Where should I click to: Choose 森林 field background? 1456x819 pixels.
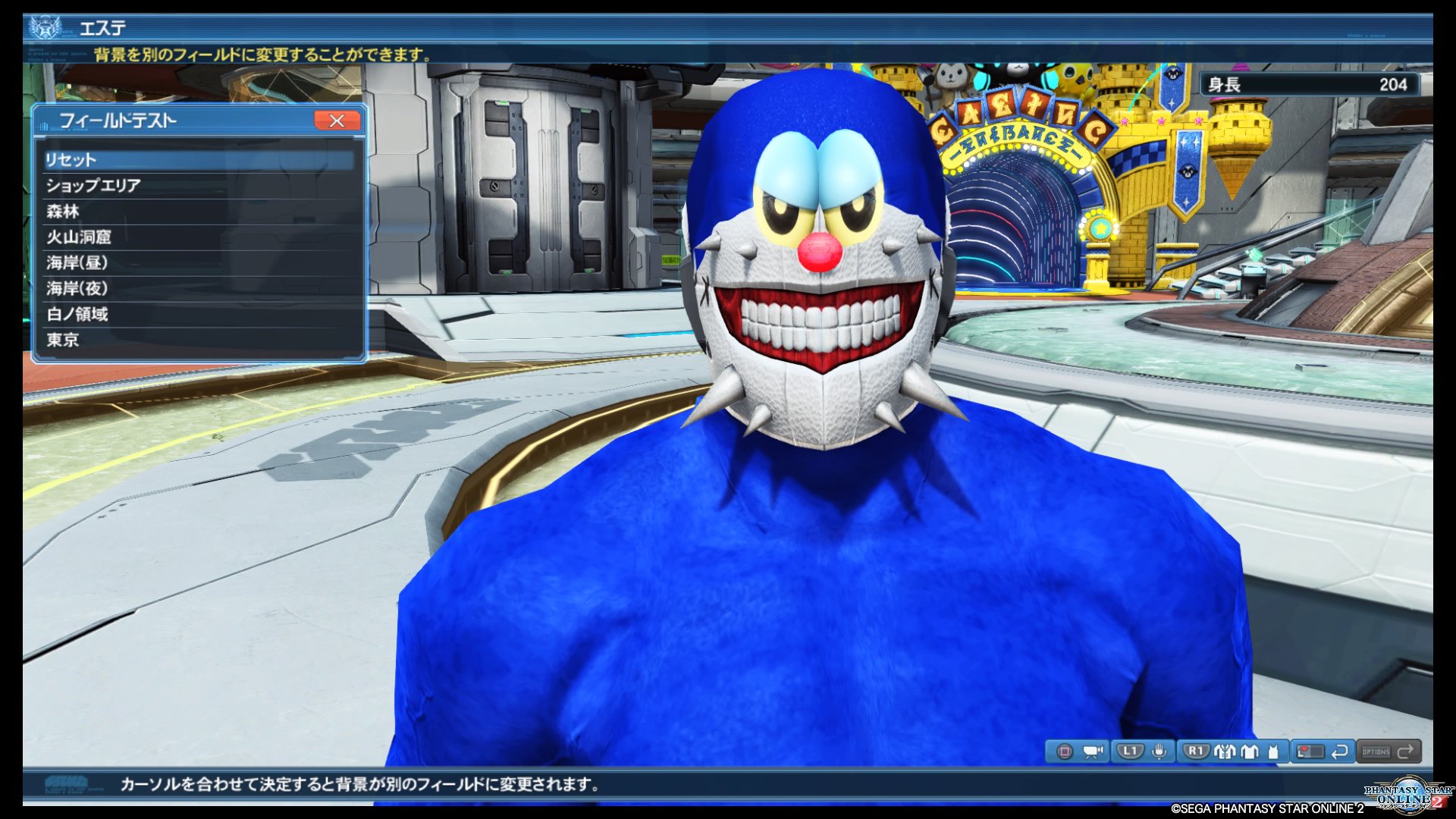tap(199, 212)
